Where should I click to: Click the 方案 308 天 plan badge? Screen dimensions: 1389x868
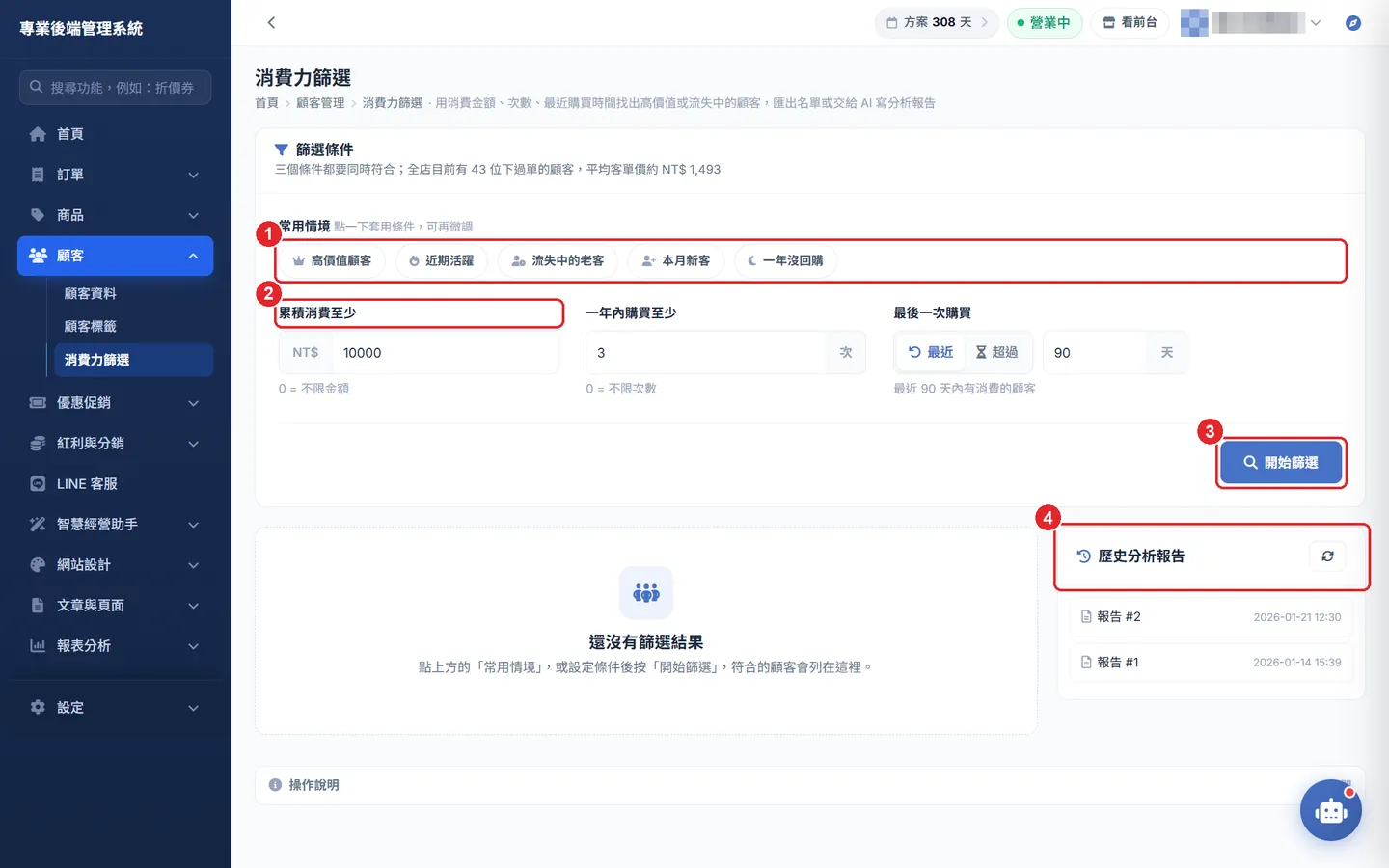(937, 22)
